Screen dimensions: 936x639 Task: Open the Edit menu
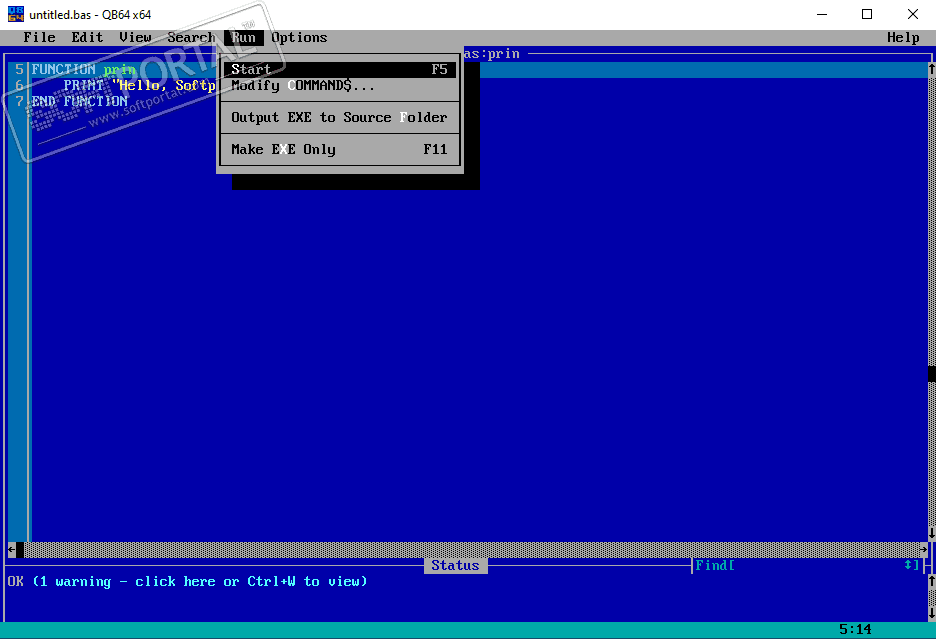point(87,38)
